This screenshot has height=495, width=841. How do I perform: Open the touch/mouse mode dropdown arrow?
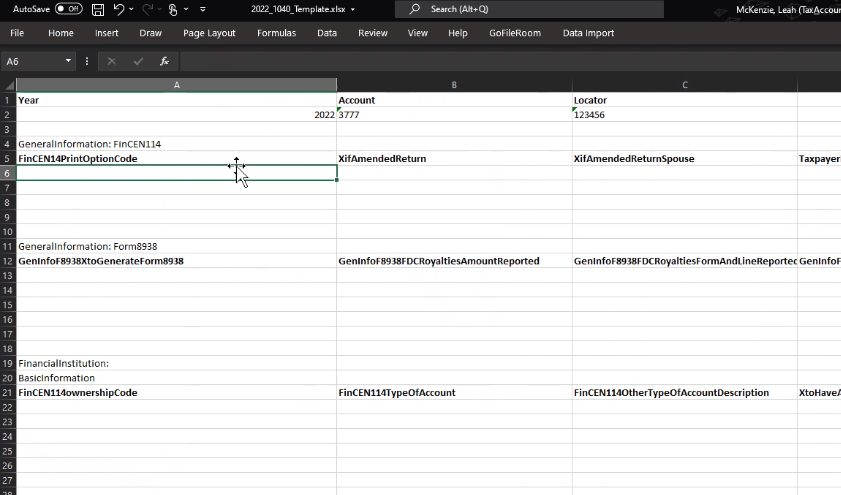pyautogui.click(x=186, y=9)
